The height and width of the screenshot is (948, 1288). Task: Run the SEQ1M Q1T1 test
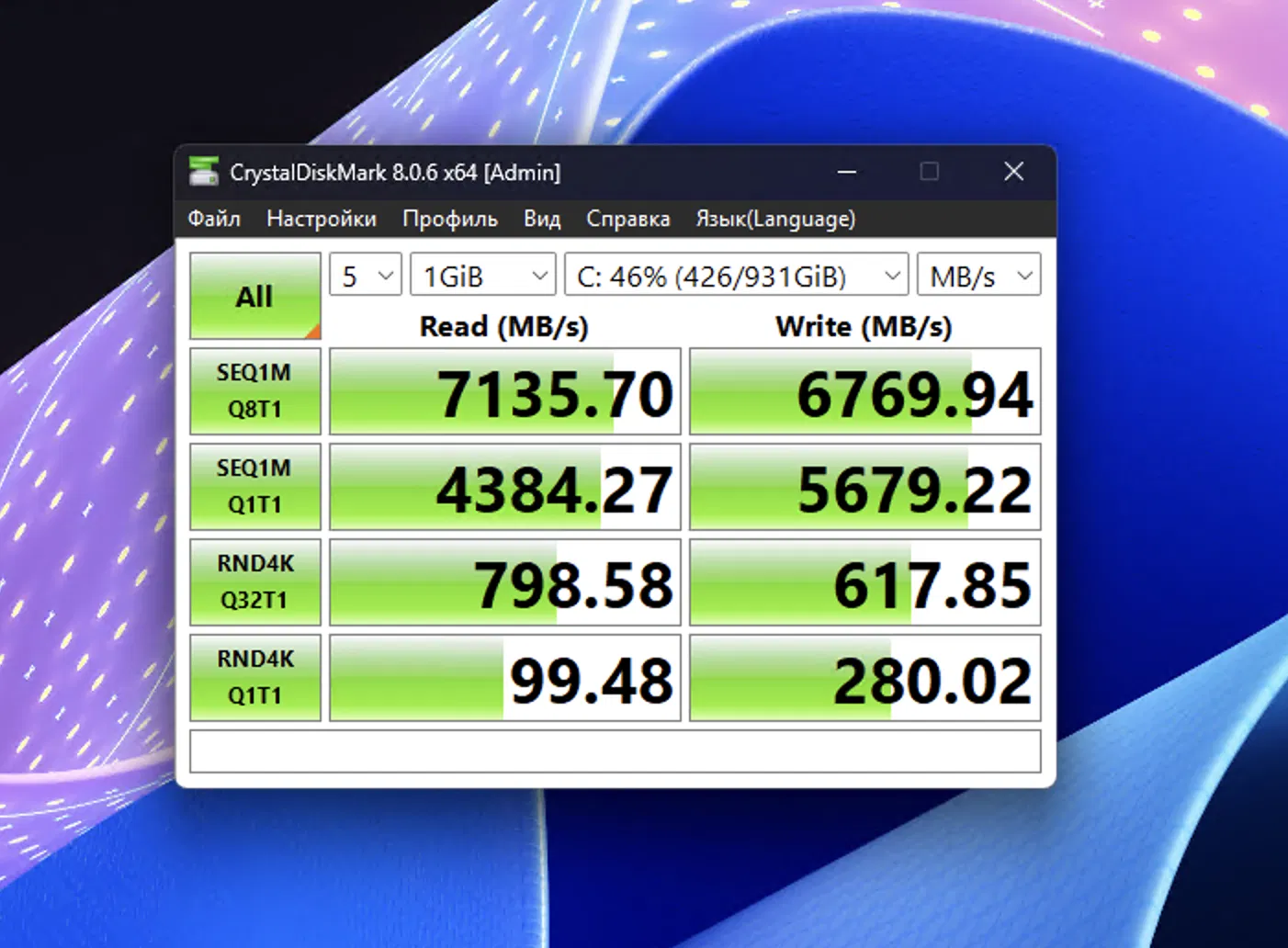tap(255, 487)
